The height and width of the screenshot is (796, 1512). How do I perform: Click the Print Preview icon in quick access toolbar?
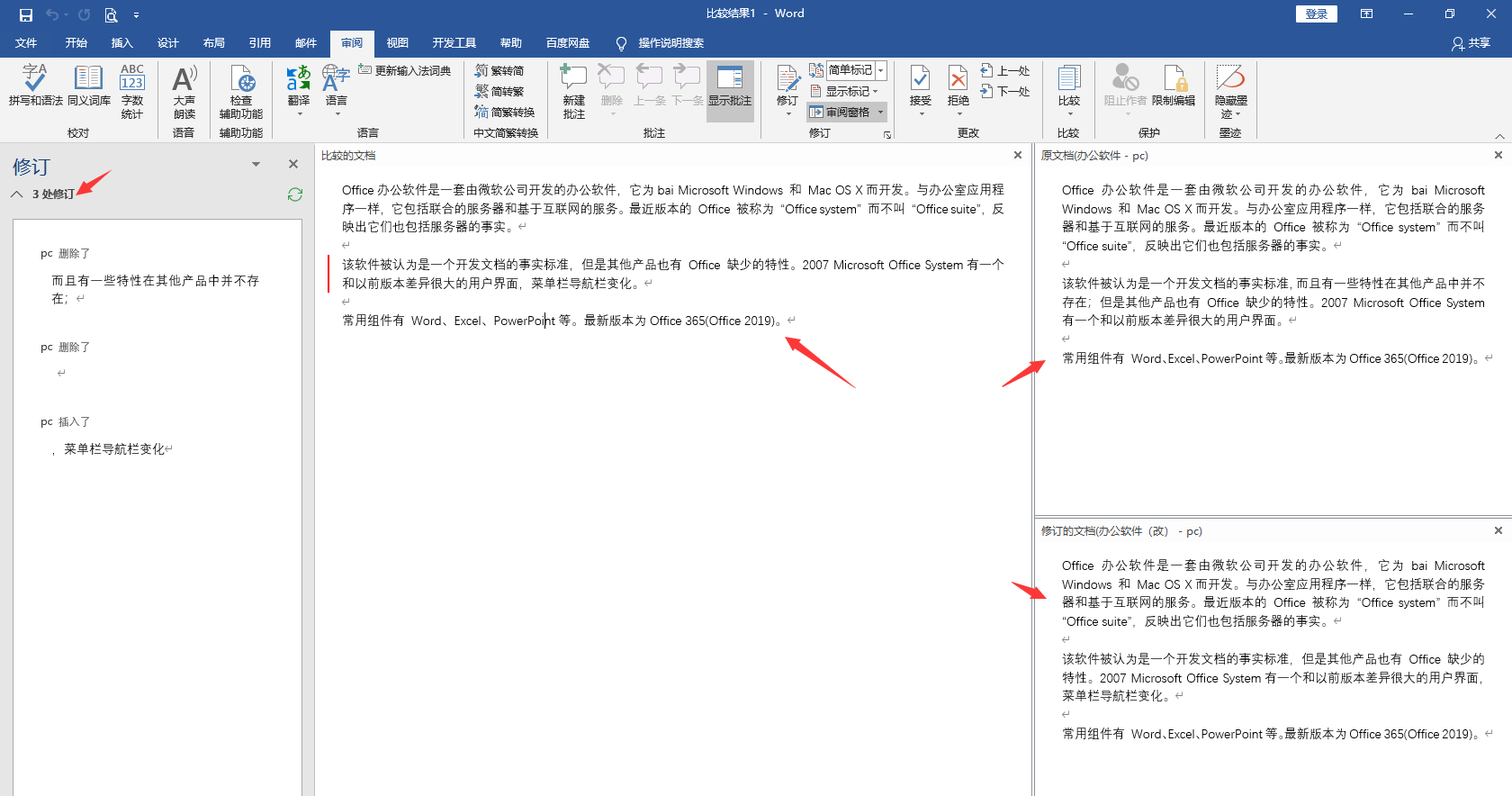(x=111, y=14)
